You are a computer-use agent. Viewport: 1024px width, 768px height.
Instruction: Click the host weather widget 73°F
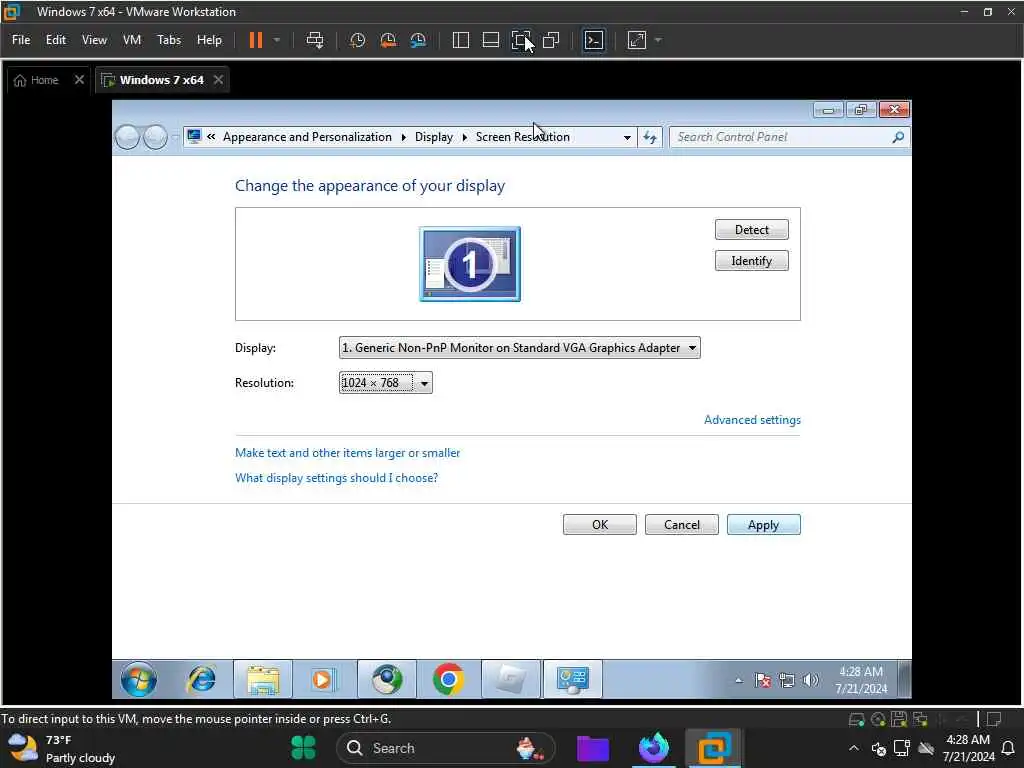62,748
